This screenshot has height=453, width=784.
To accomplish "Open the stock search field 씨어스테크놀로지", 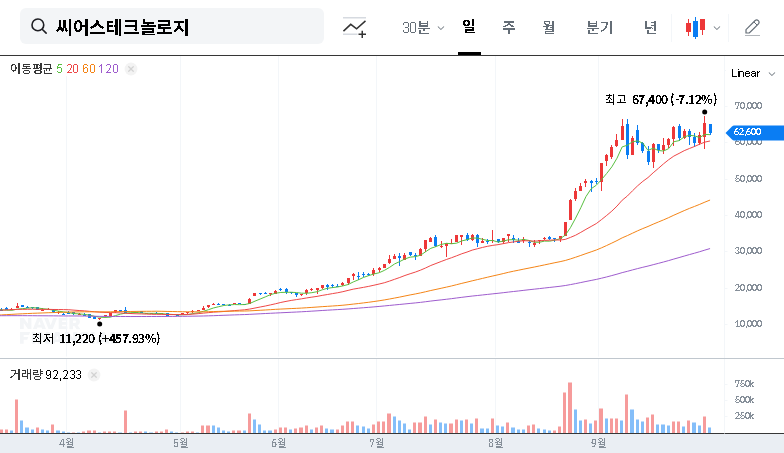I will 172,26.
